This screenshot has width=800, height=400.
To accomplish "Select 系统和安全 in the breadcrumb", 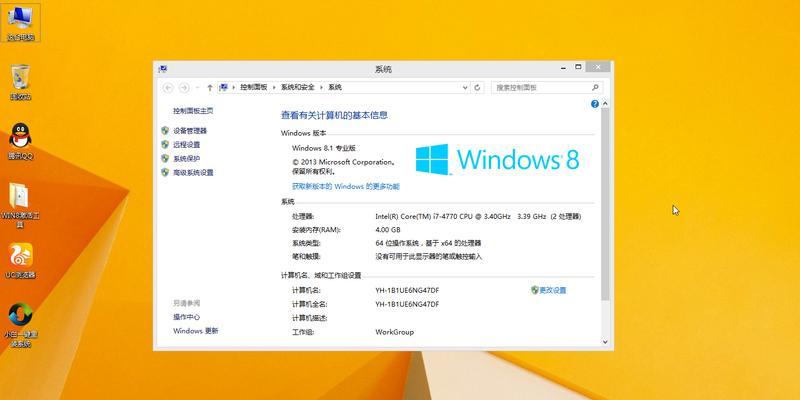I will pyautogui.click(x=297, y=88).
